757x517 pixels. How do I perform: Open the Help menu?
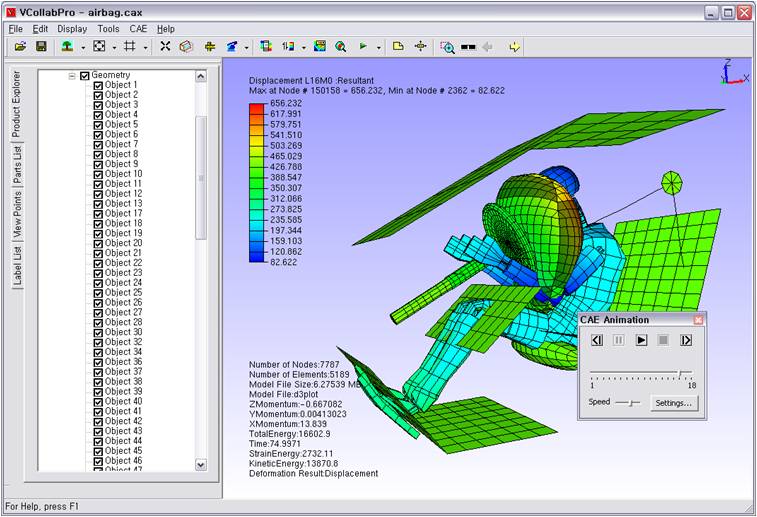click(166, 29)
